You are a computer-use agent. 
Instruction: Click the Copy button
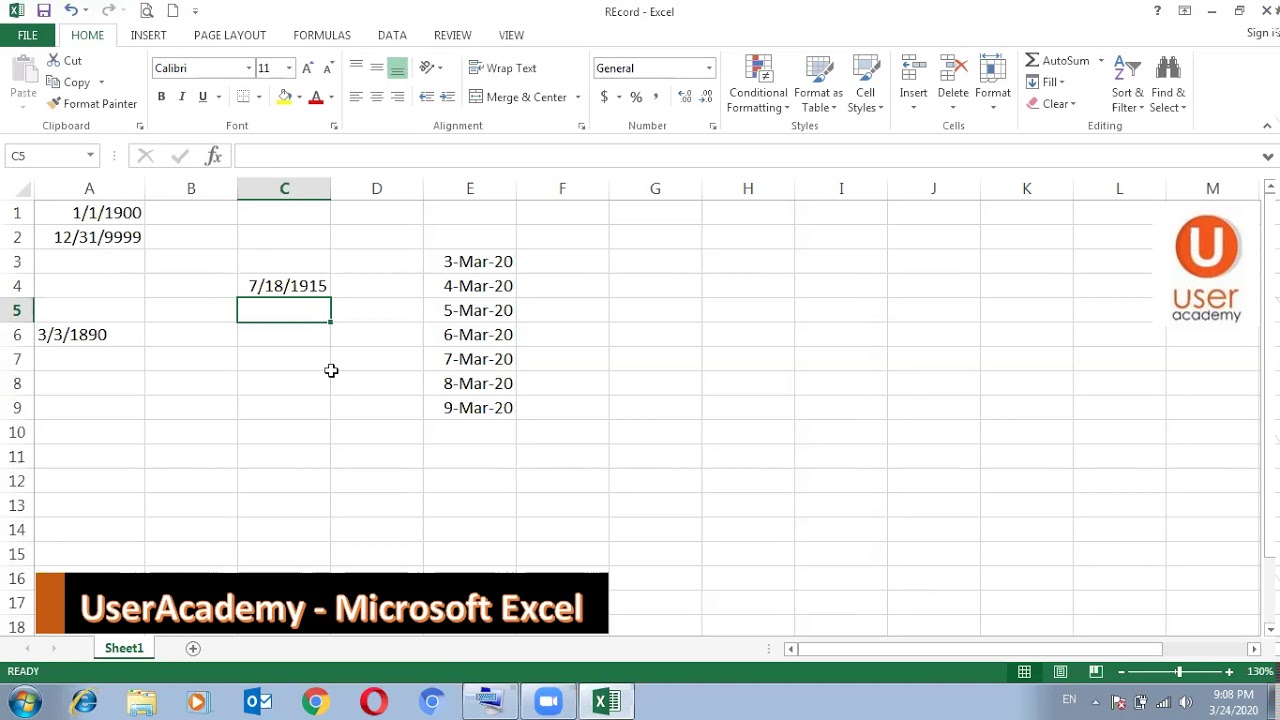[69, 83]
